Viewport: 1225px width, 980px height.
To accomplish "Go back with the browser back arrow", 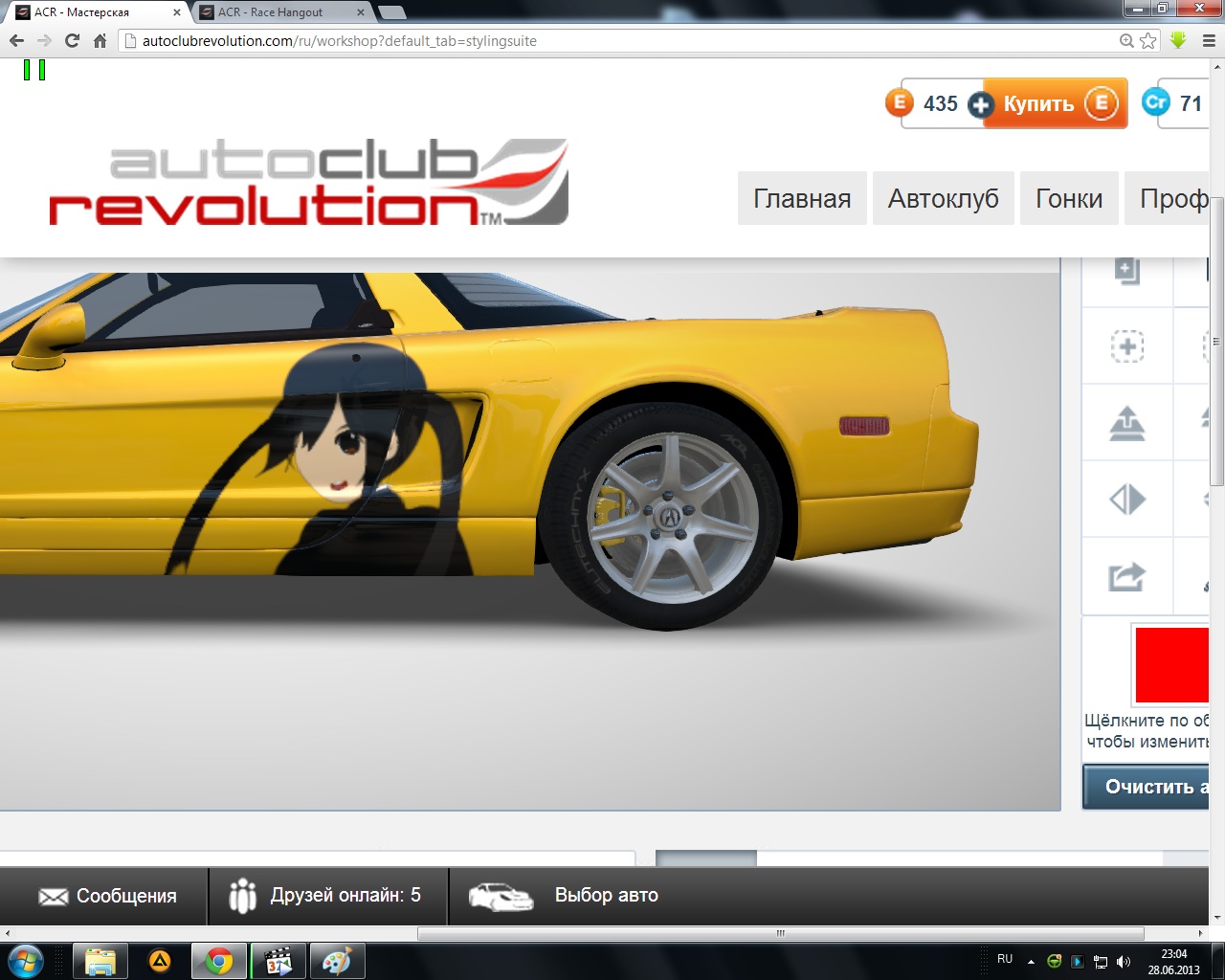I will [16, 40].
